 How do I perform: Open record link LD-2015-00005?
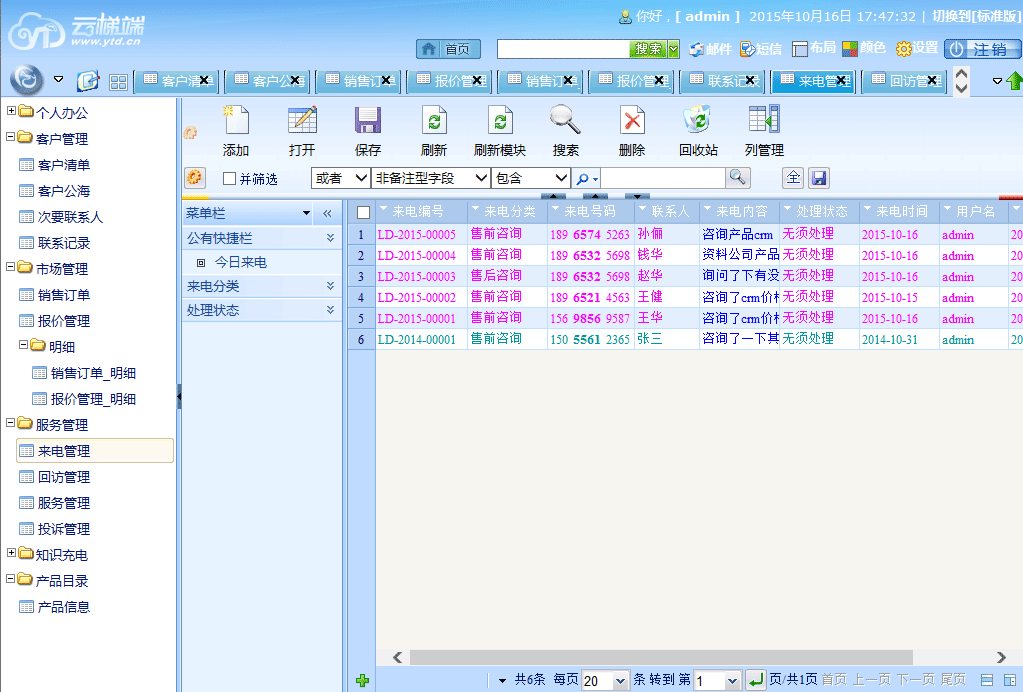point(416,235)
